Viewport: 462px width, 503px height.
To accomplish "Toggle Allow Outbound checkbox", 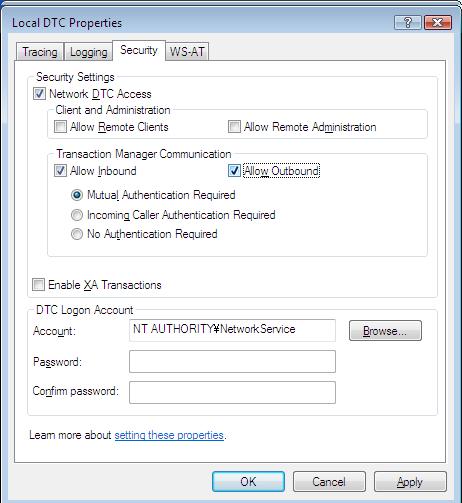I will (234, 171).
